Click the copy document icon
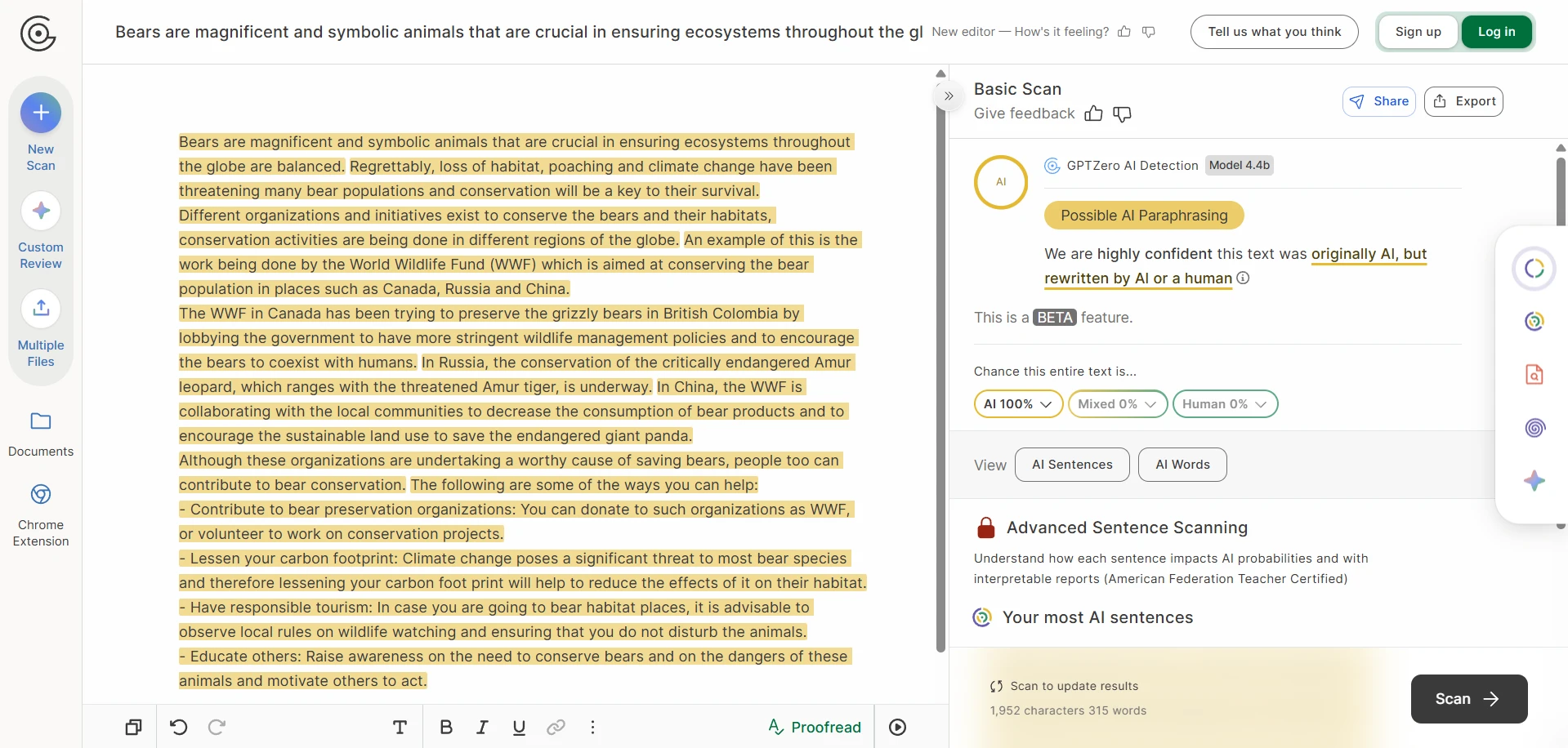Image resolution: width=1568 pixels, height=748 pixels. coord(134,727)
